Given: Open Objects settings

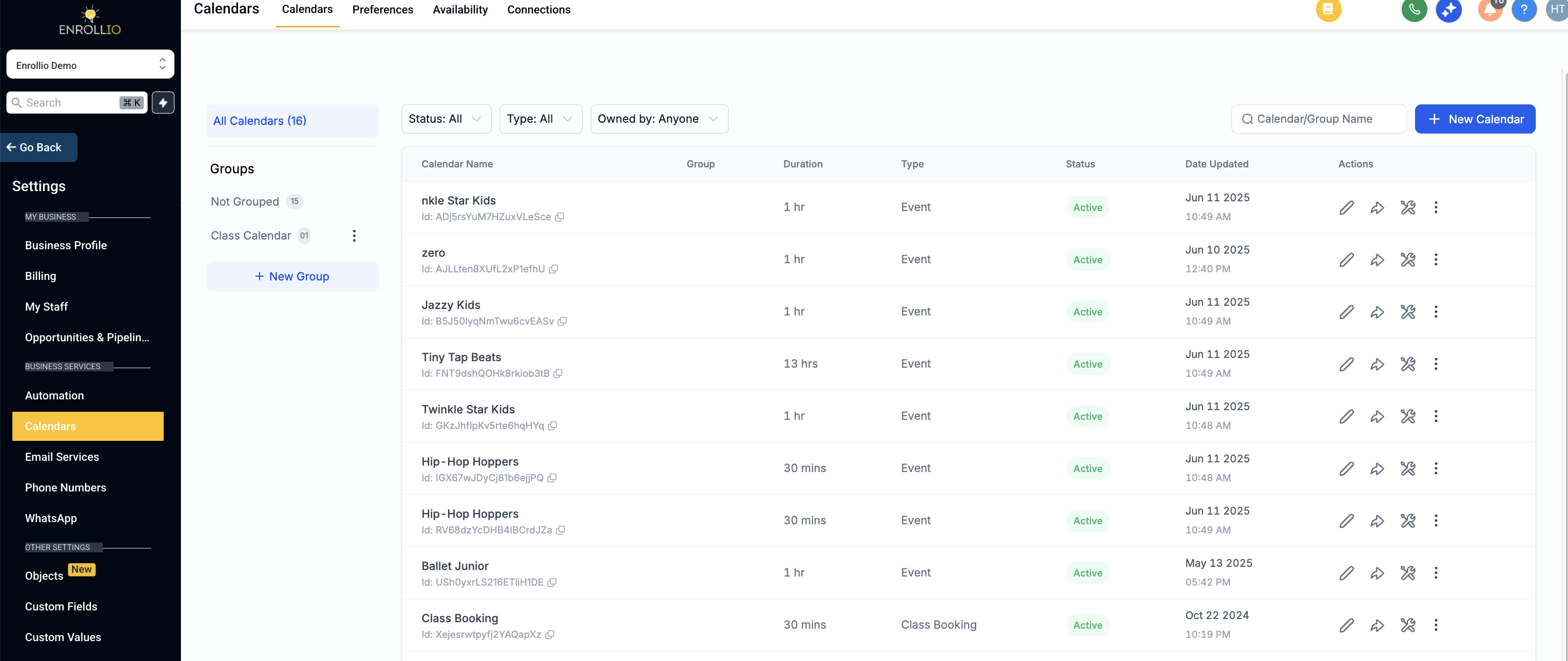Looking at the screenshot, I should (44, 576).
